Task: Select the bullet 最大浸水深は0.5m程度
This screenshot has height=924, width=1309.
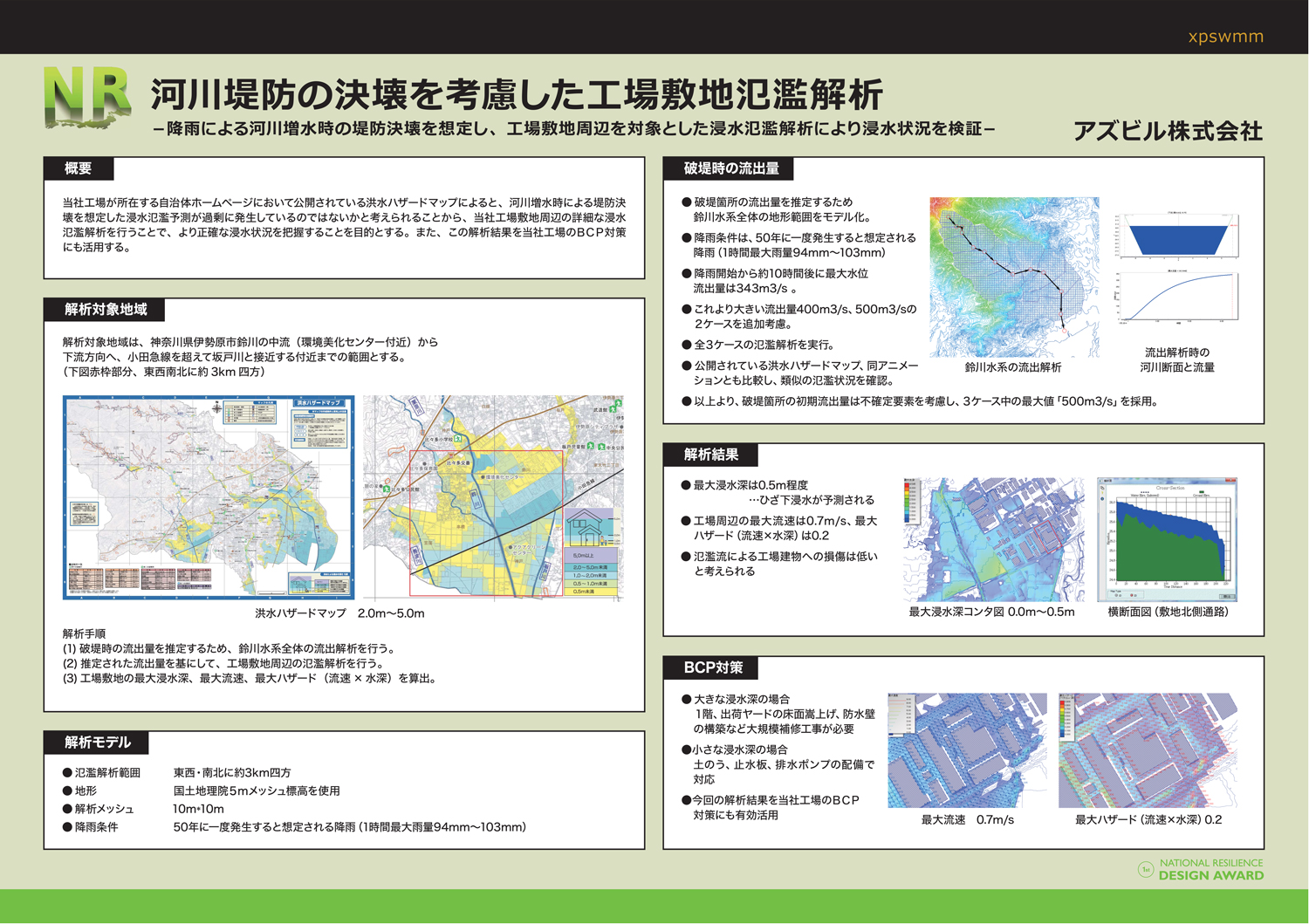Action: tap(745, 485)
